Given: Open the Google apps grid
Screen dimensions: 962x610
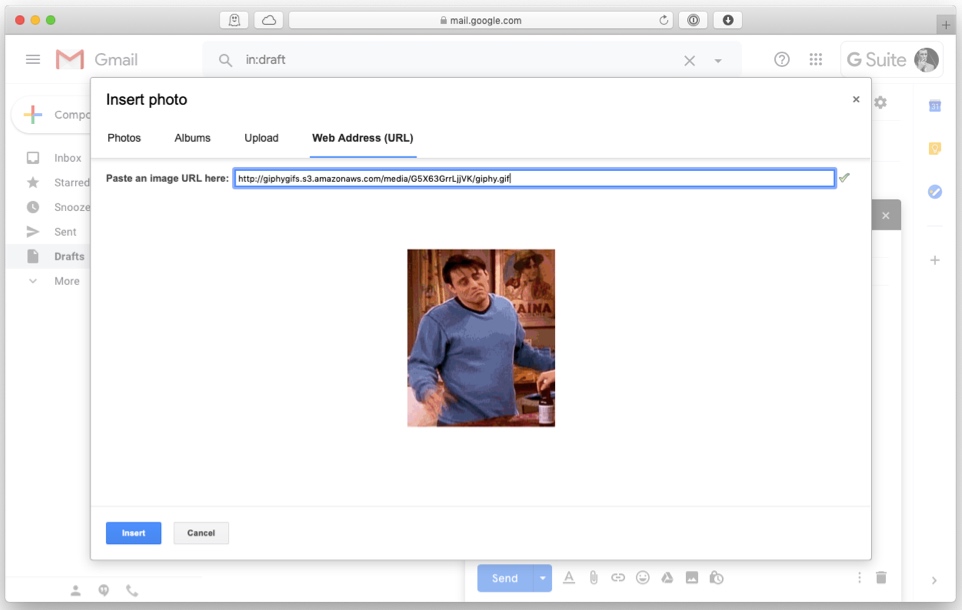Looking at the screenshot, I should 816,59.
